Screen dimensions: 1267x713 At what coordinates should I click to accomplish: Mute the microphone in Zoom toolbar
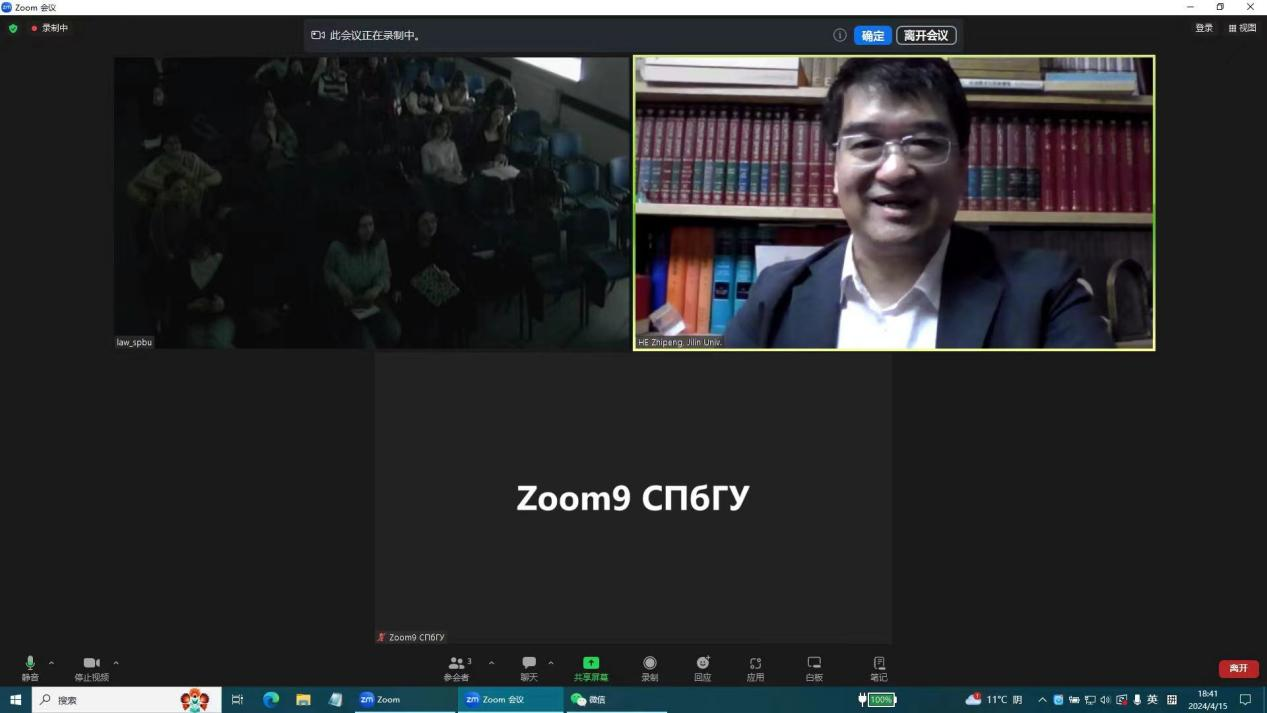(x=30, y=667)
